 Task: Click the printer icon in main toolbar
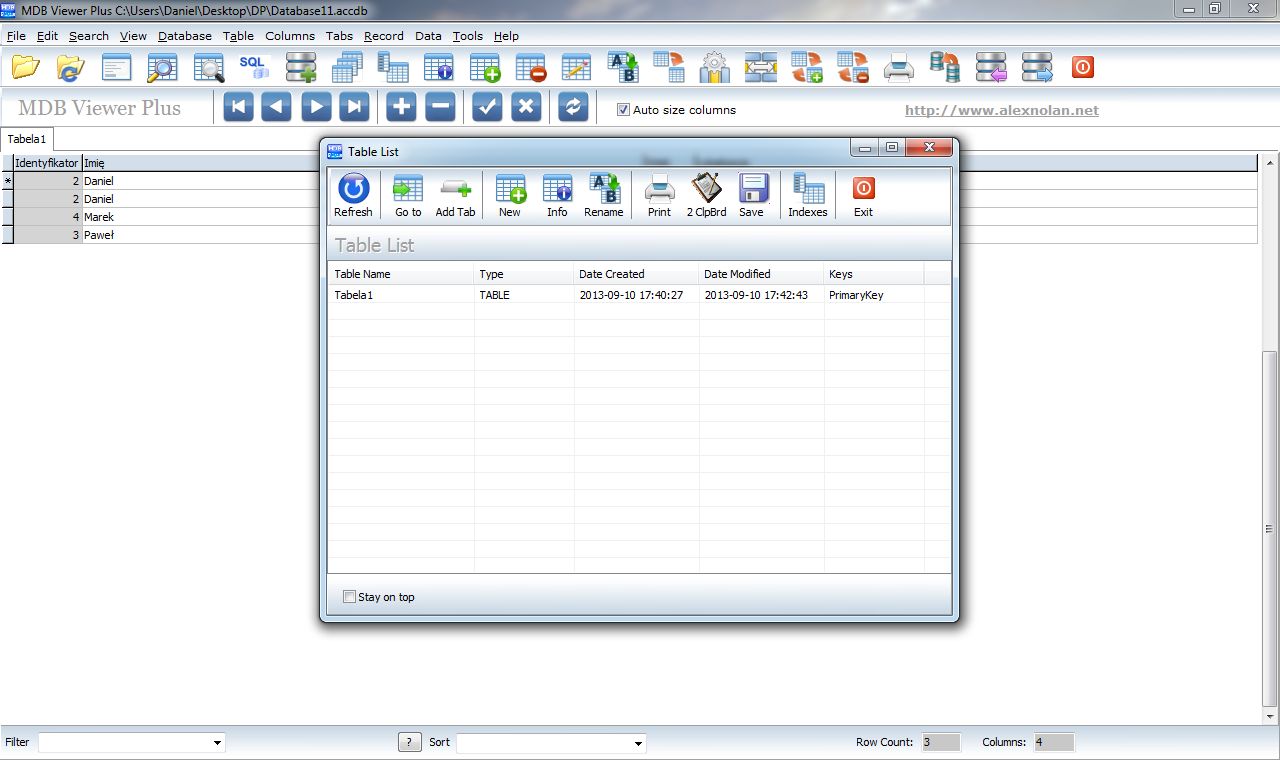899,68
